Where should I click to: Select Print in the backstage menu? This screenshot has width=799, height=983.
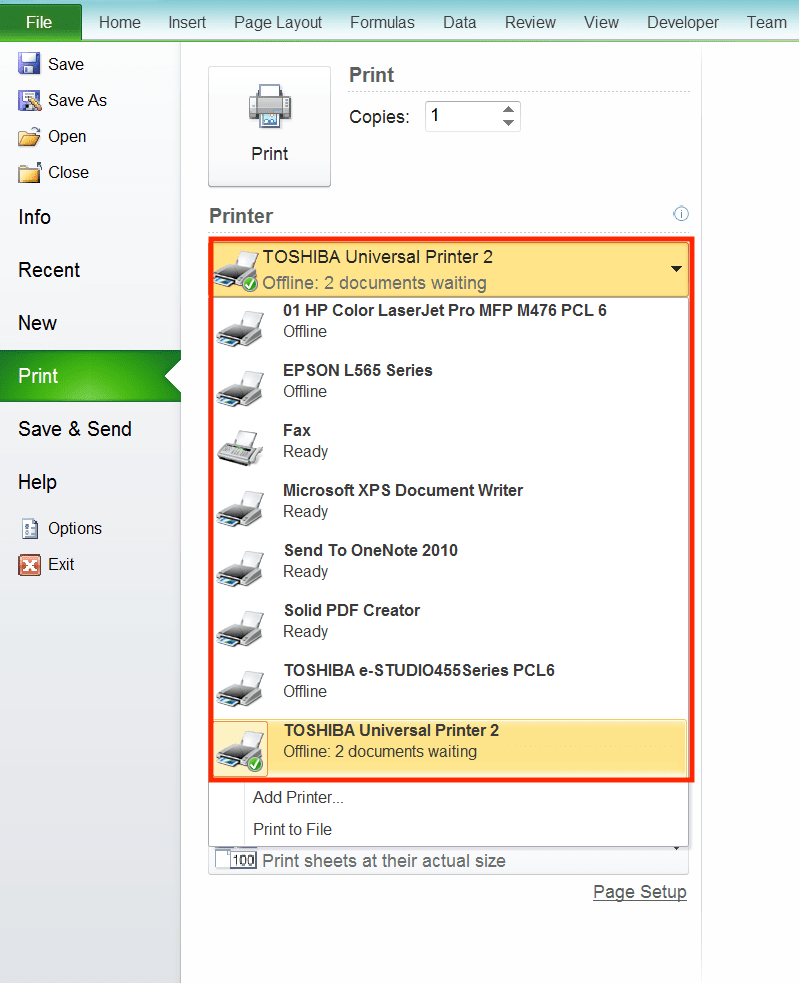(x=90, y=376)
